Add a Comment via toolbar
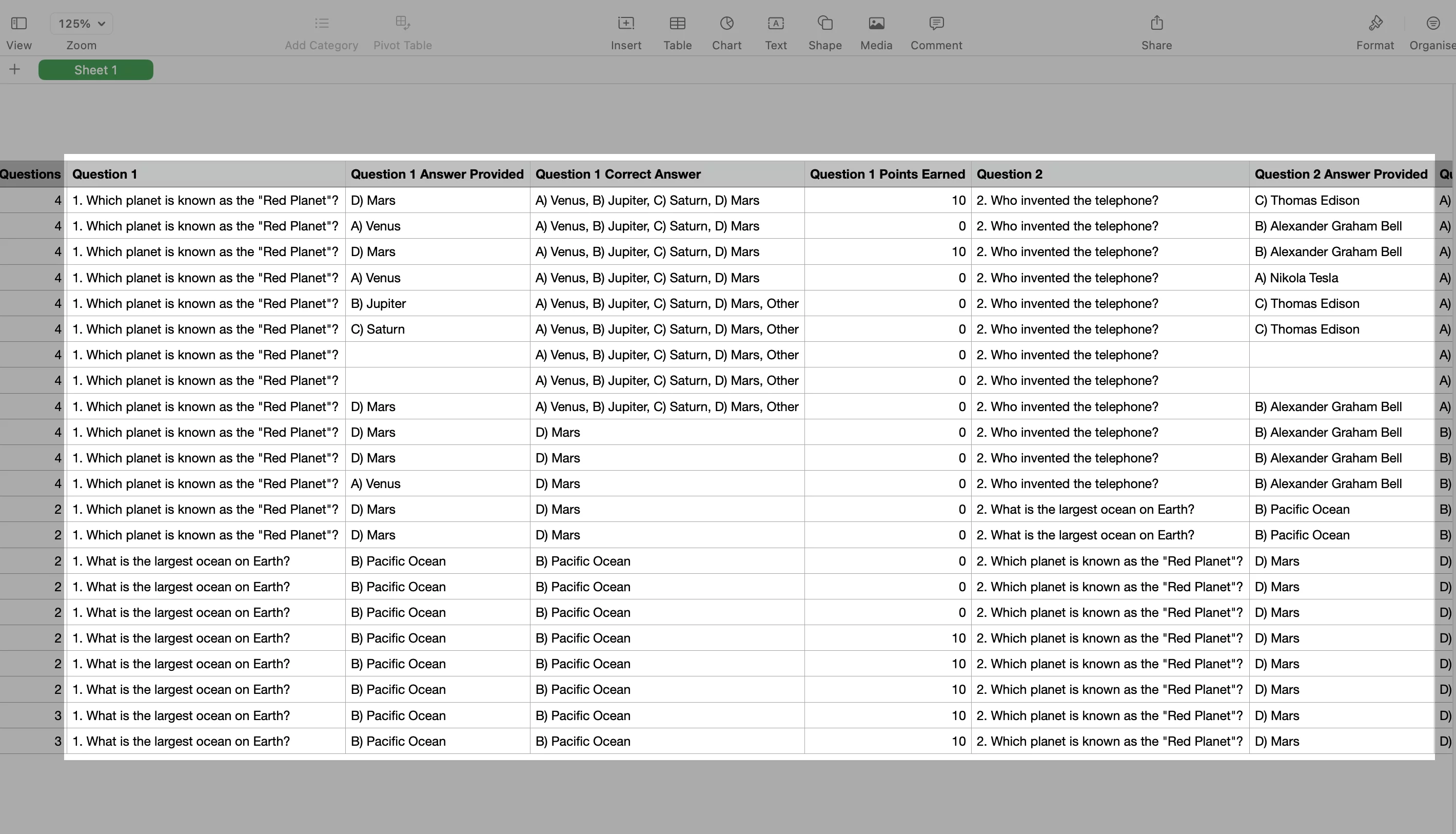 click(x=936, y=24)
